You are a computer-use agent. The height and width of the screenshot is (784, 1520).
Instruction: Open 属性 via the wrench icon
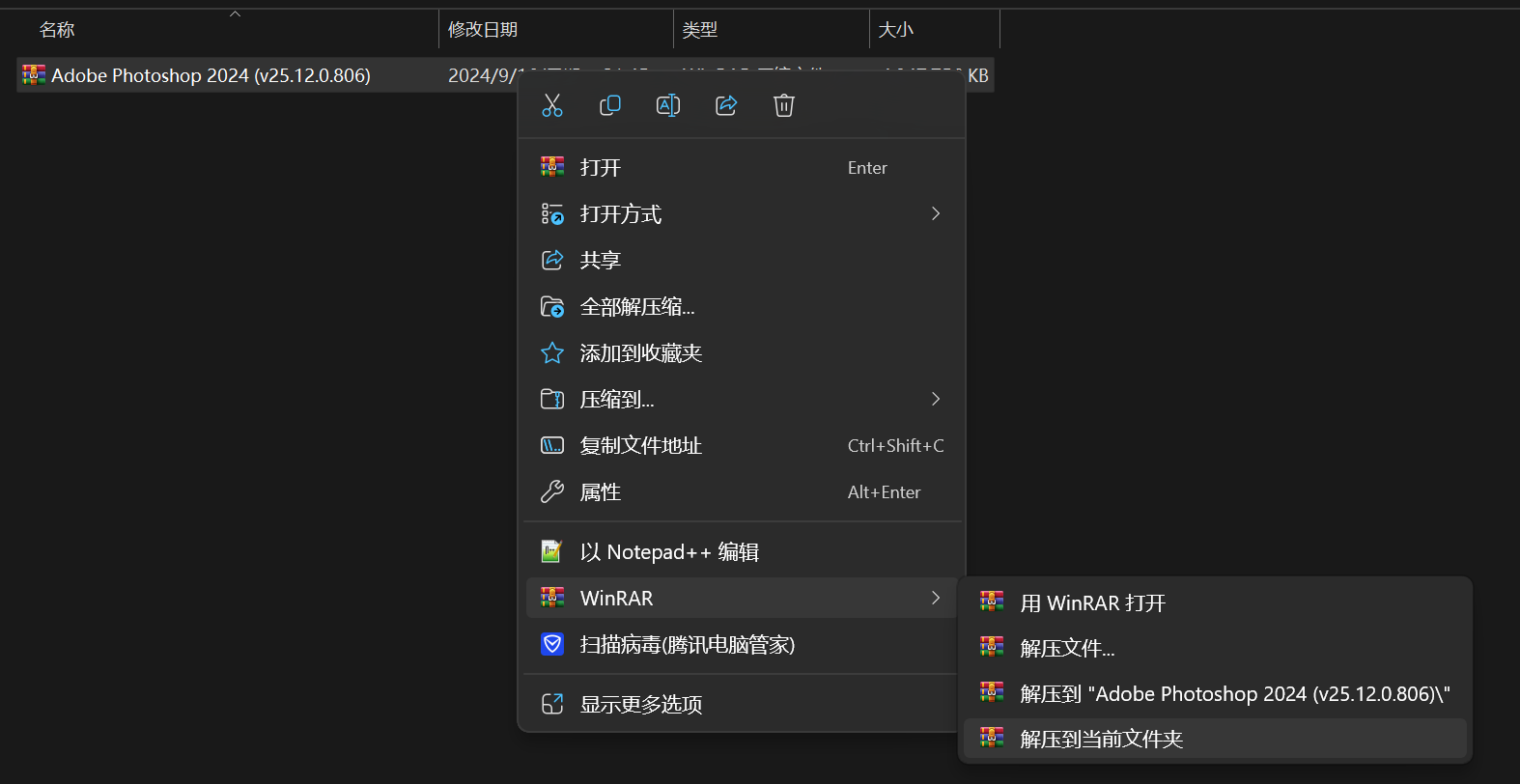click(x=552, y=492)
